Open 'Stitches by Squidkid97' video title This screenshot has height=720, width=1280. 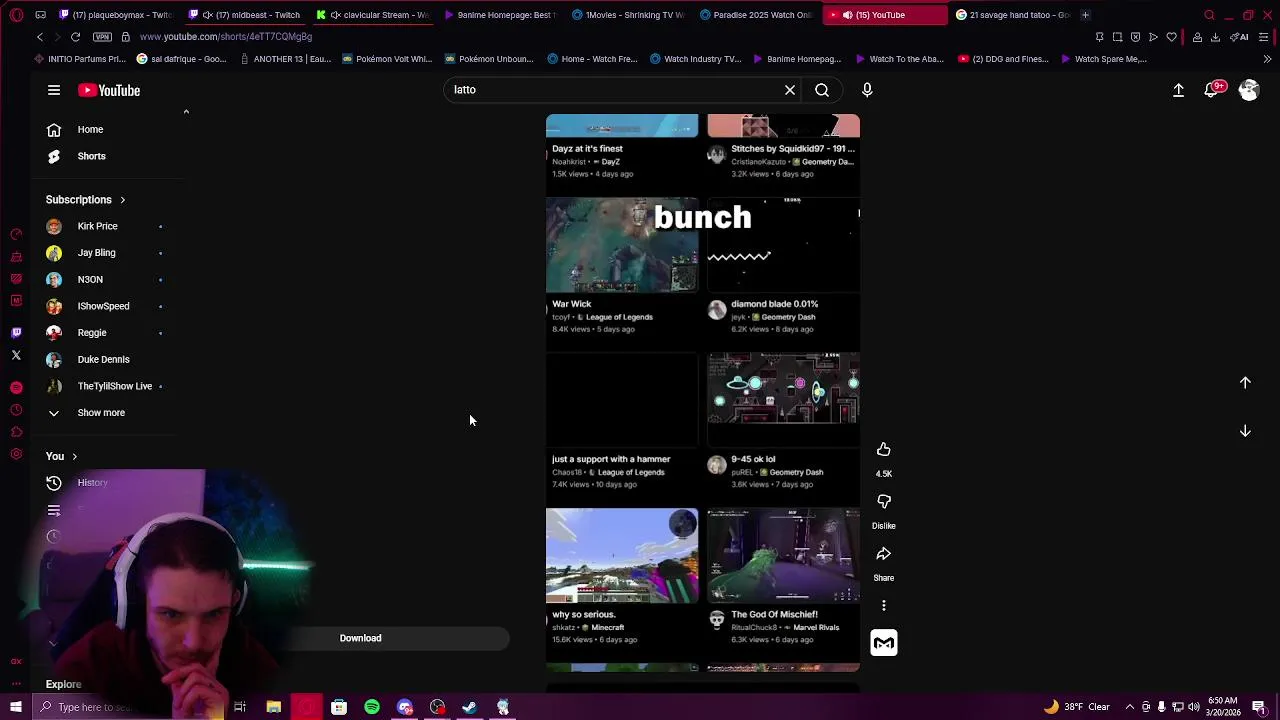[793, 148]
